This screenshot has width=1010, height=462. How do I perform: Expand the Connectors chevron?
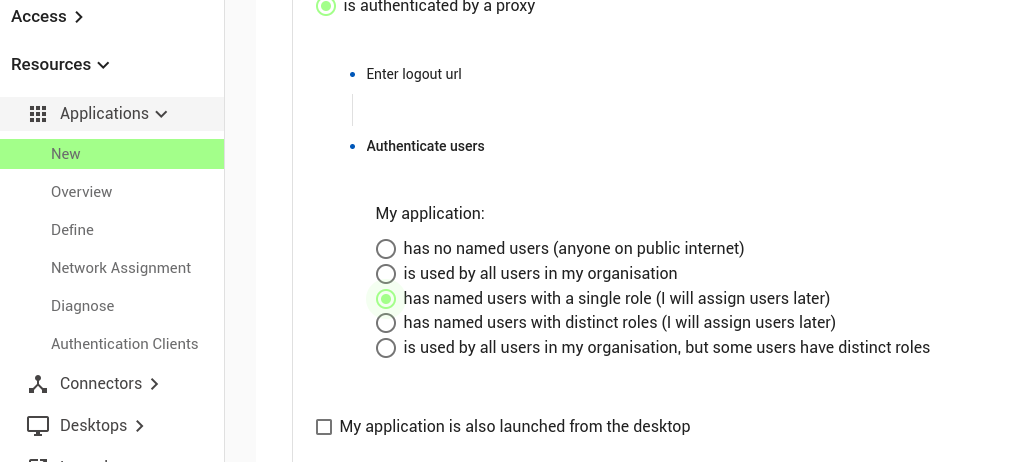[x=154, y=384]
